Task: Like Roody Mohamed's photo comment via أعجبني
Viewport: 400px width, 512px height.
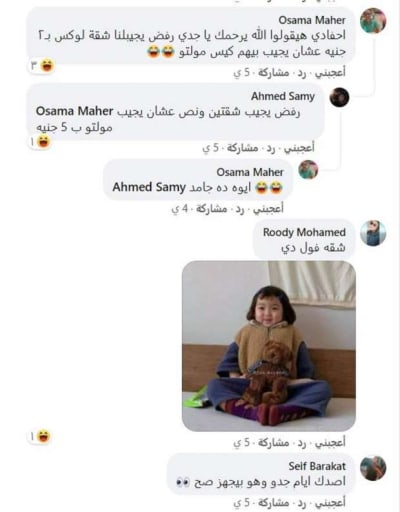Action: tap(330, 442)
